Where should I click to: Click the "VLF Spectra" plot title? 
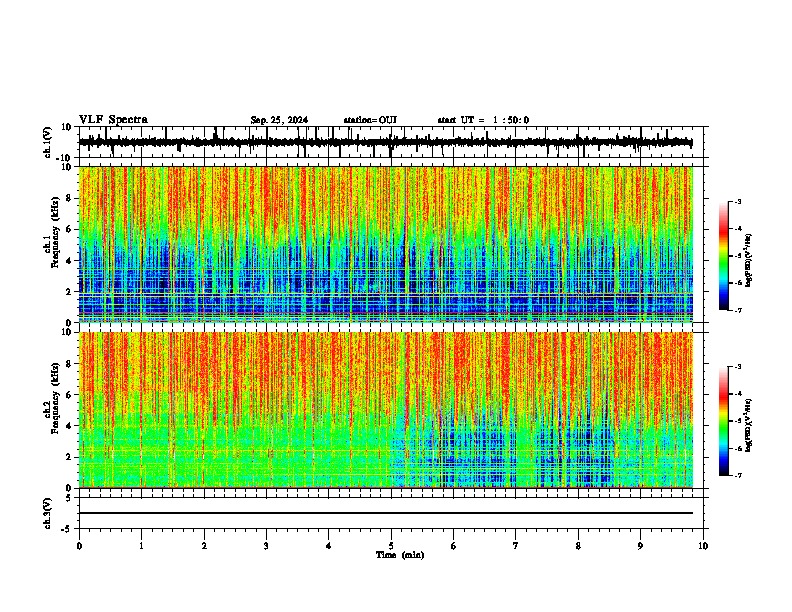113,120
